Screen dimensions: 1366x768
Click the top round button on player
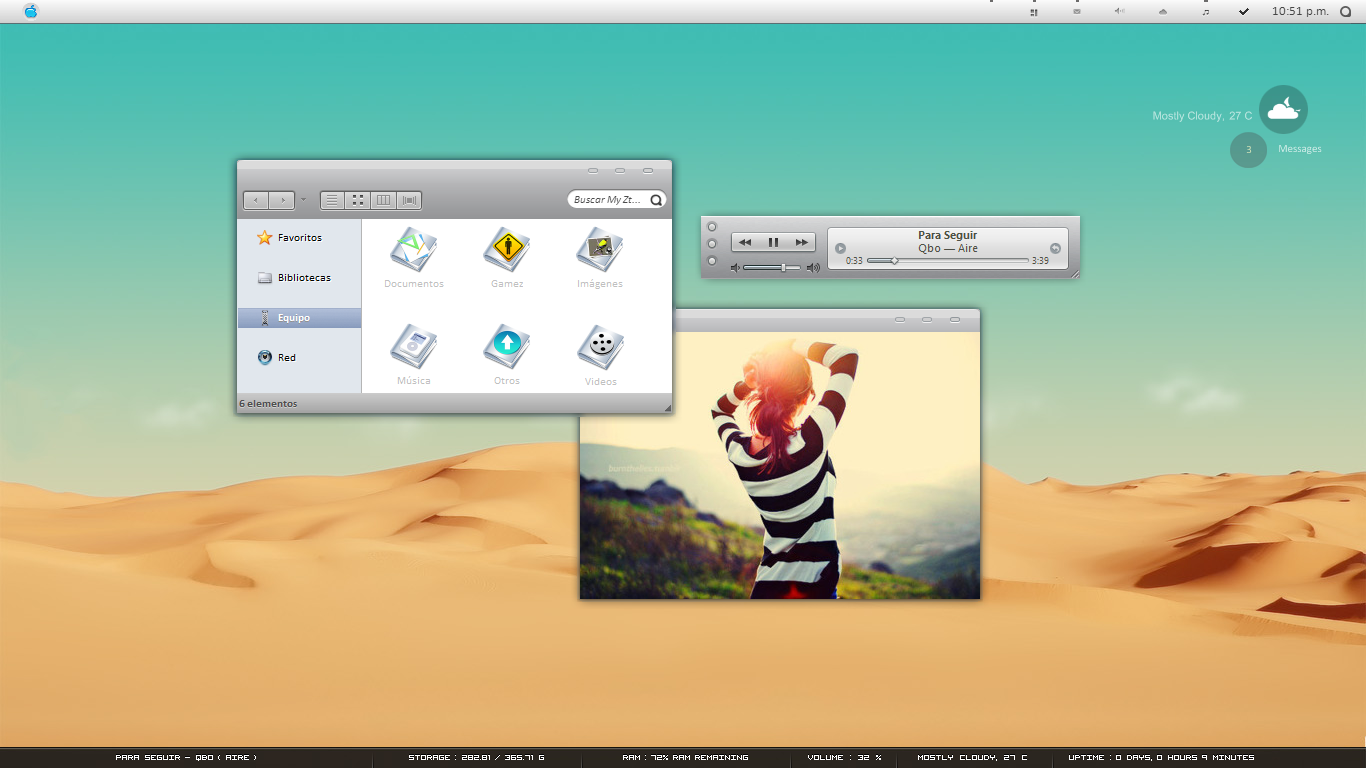pos(712,227)
